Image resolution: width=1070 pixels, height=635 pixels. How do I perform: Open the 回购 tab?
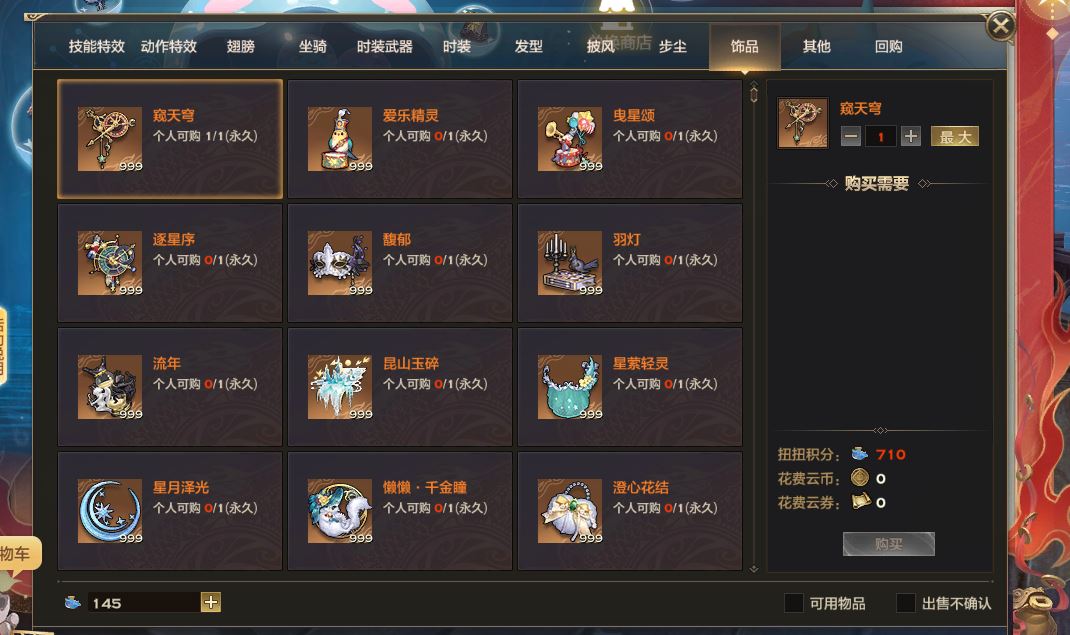[888, 46]
